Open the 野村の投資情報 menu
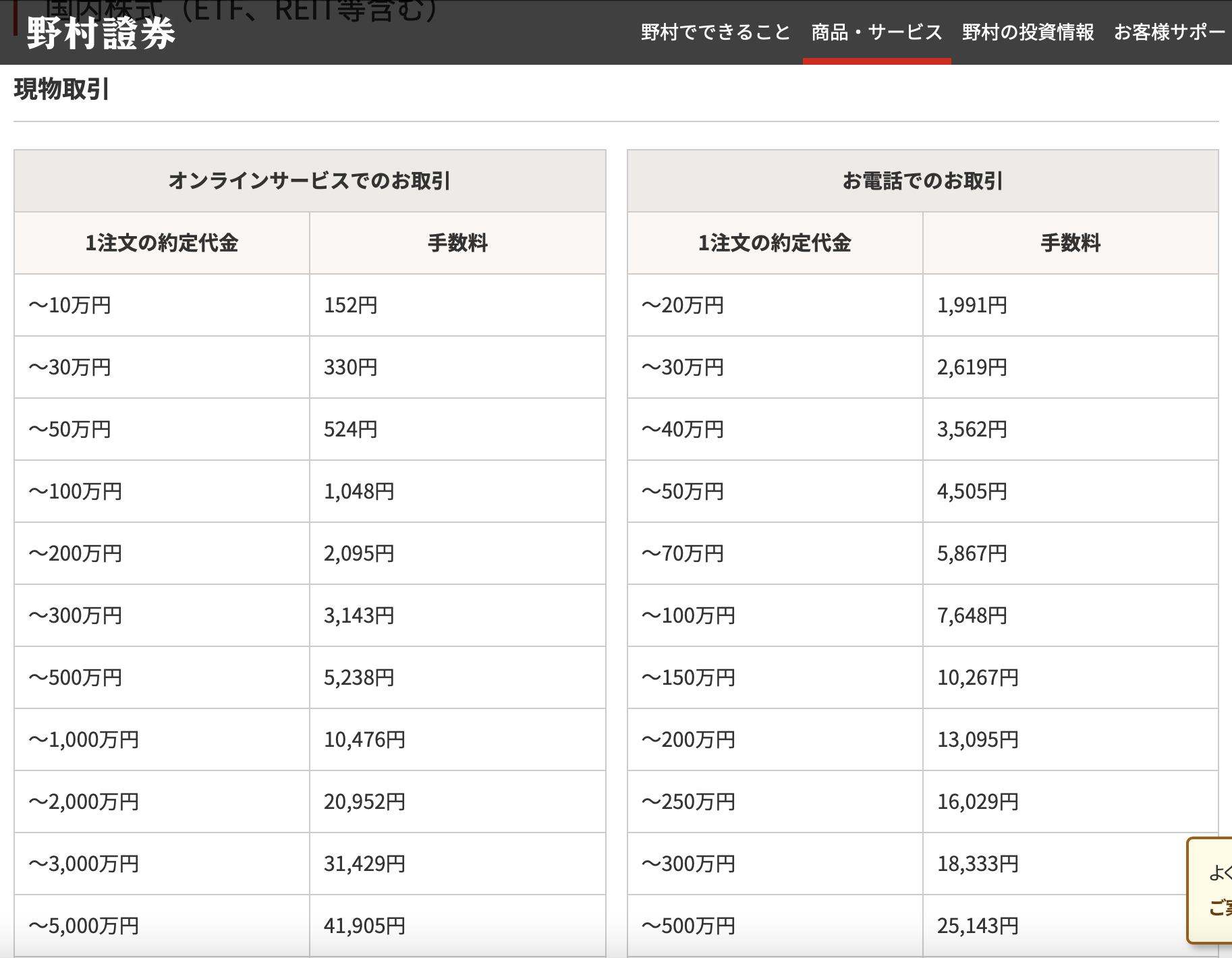Screen dimensions: 1232x958 1028,32
